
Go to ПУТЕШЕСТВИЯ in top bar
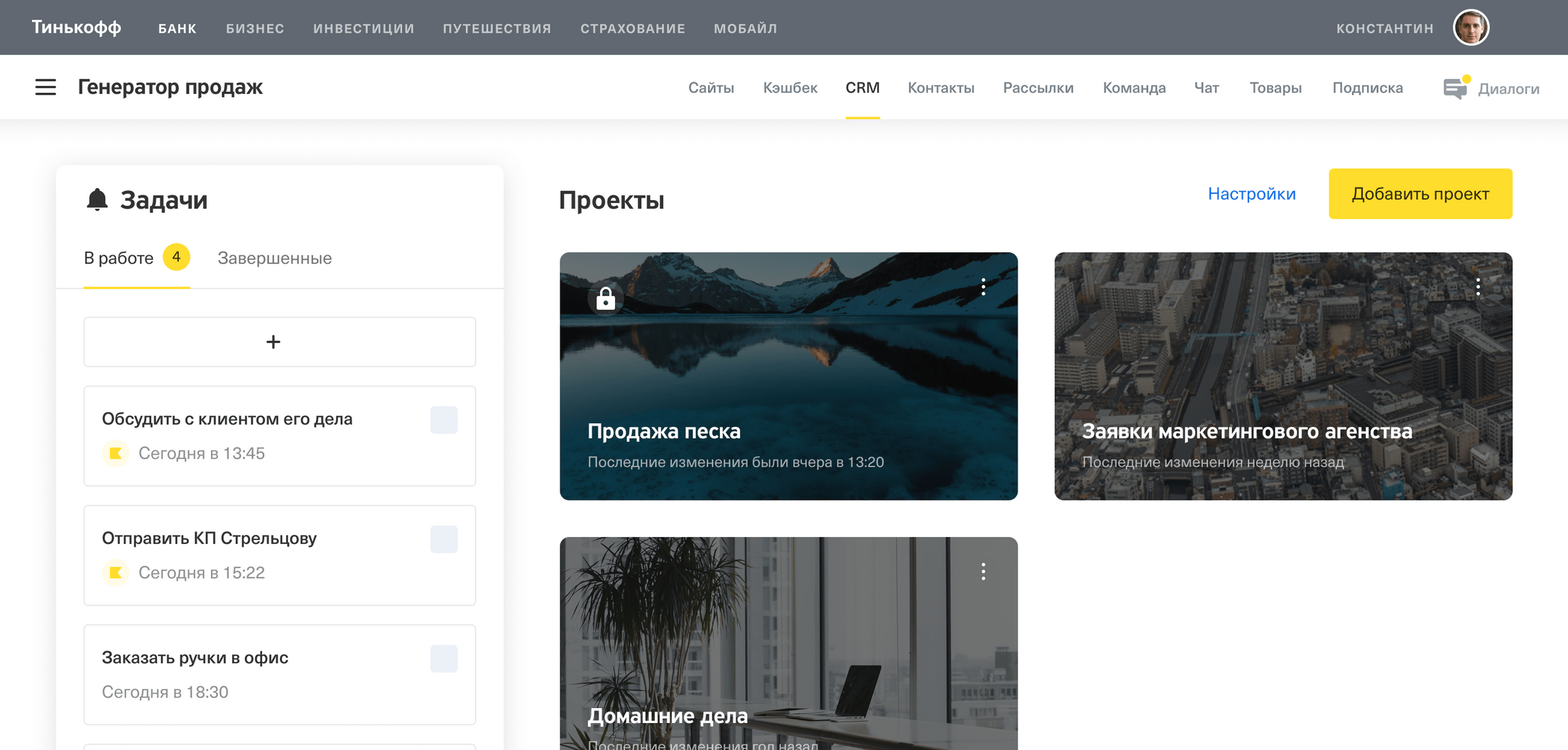(x=497, y=28)
